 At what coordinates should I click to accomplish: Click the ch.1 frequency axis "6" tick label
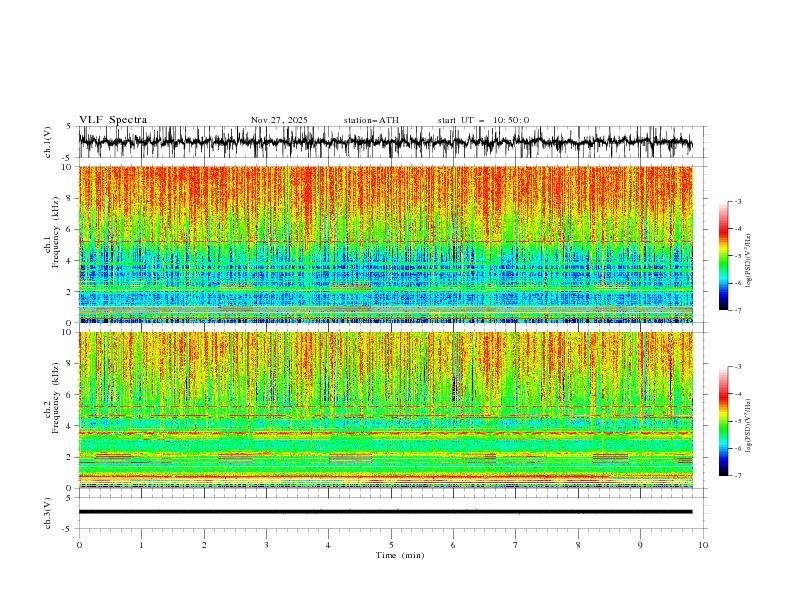point(70,229)
